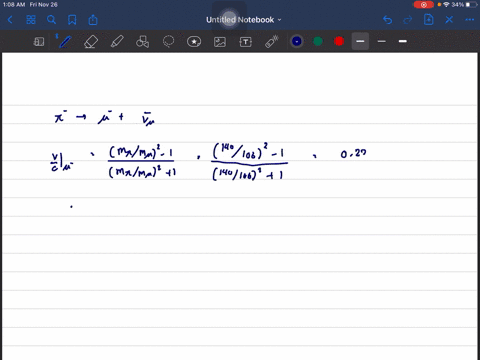The width and height of the screenshot is (480, 360).
Task: Activate the laser pointer tool
Action: 272,42
